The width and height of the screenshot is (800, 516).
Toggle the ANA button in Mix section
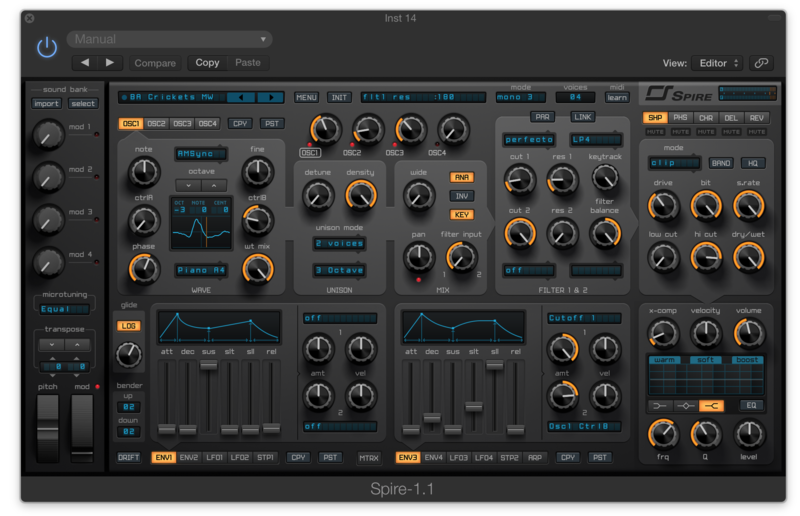[461, 177]
